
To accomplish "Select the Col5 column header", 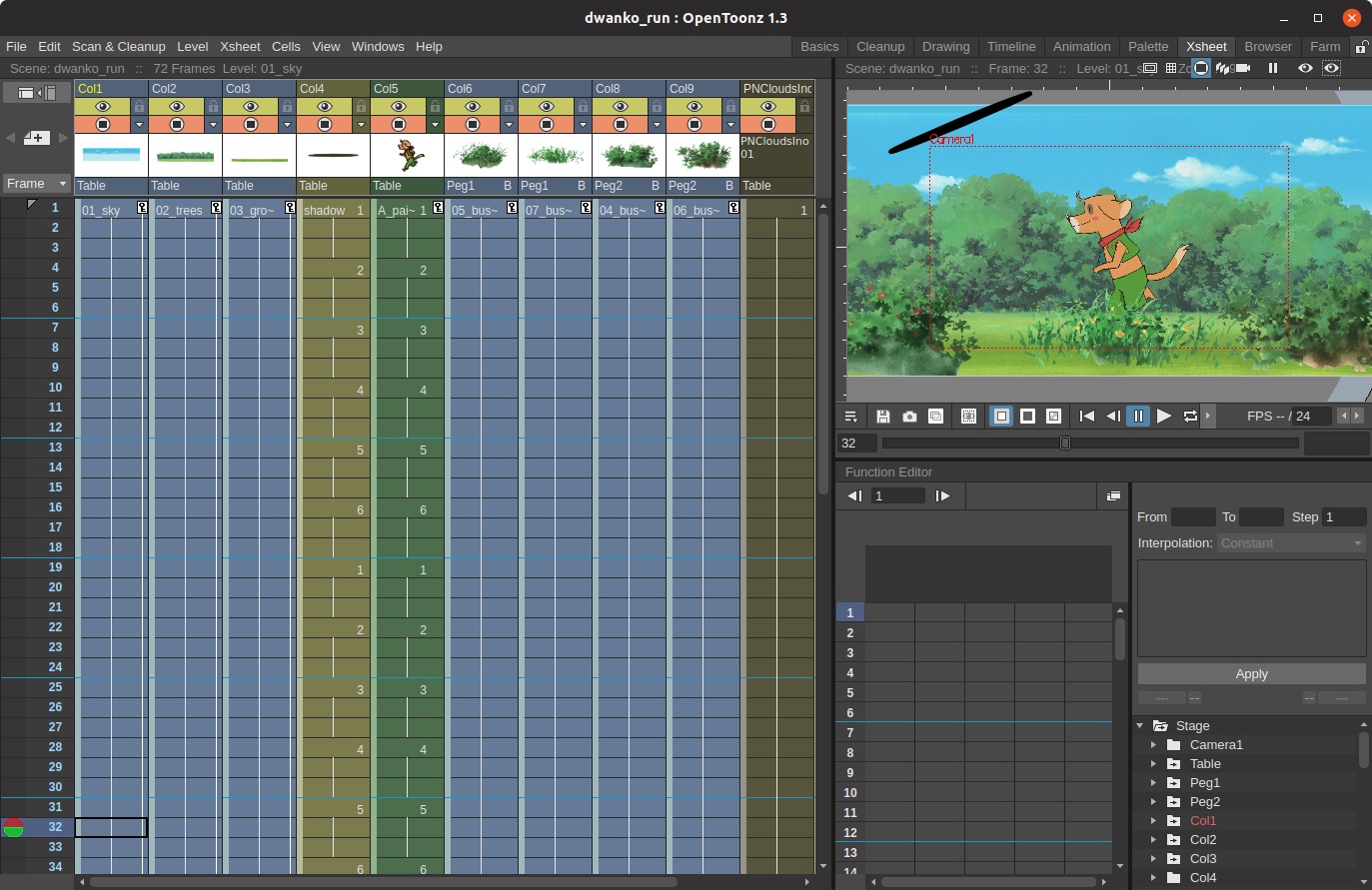I will pos(407,89).
